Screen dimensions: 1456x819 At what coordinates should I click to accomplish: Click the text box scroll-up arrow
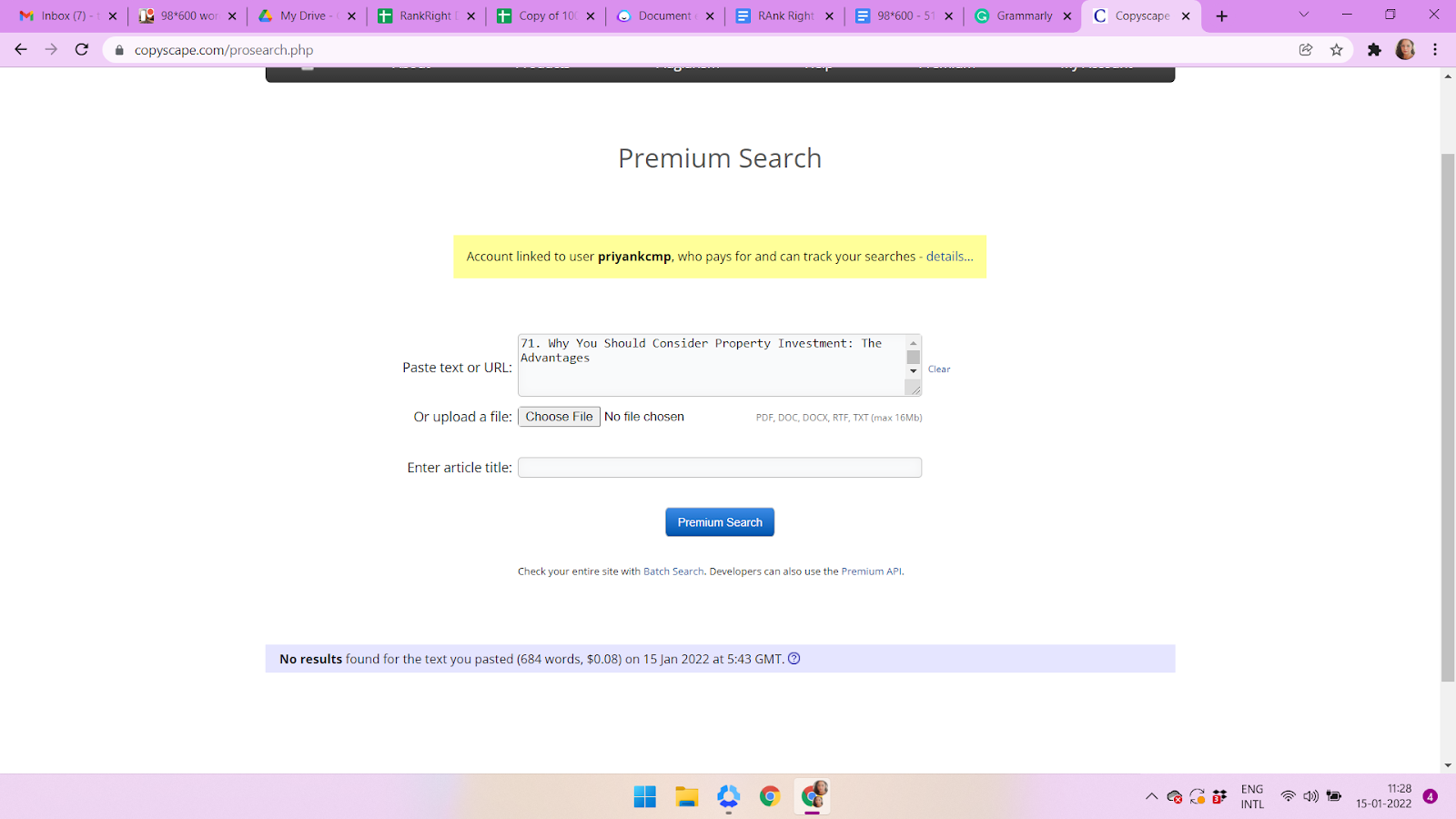pyautogui.click(x=914, y=343)
